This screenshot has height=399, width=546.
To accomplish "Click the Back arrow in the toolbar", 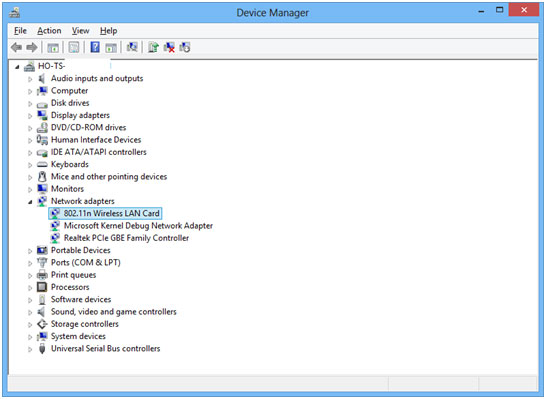I will (16, 47).
